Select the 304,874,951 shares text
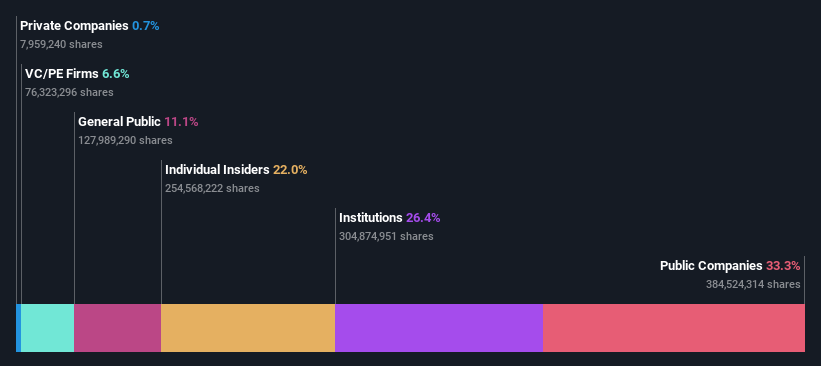Screen dimensions: 821x366 point(386,236)
